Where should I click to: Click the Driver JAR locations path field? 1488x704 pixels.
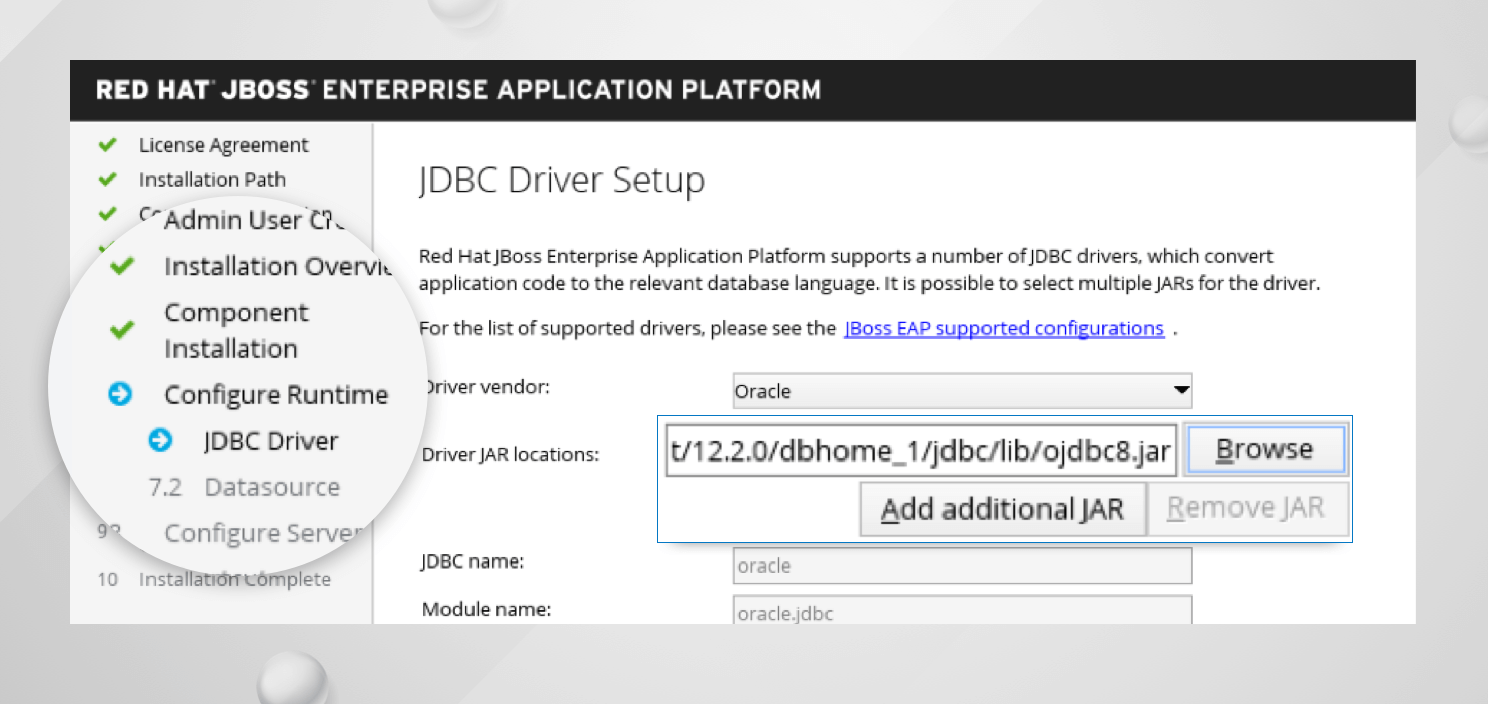[x=921, y=450]
